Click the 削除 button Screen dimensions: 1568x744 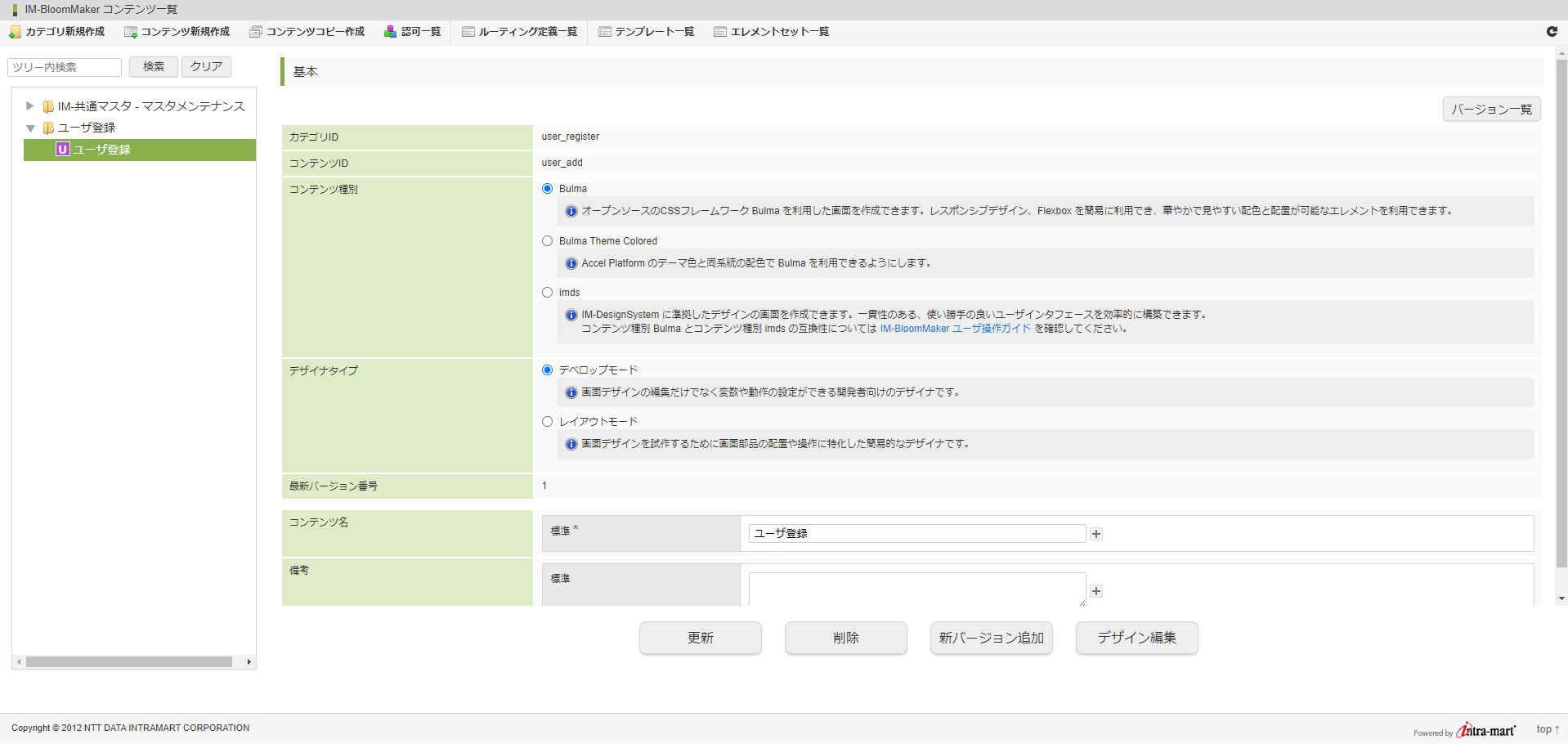click(846, 638)
